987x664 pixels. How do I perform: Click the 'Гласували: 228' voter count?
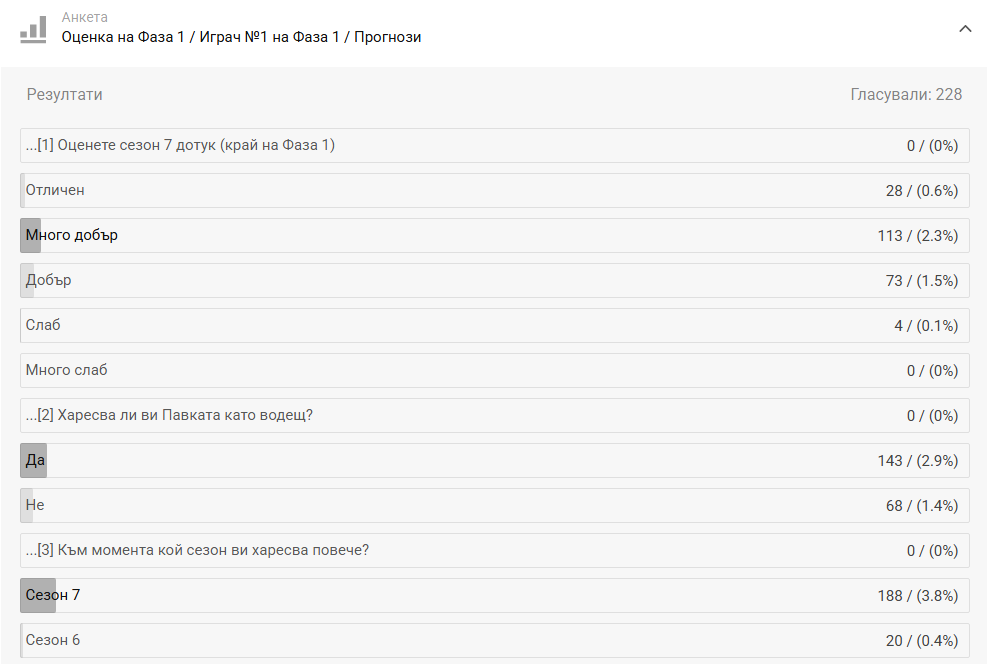click(906, 94)
